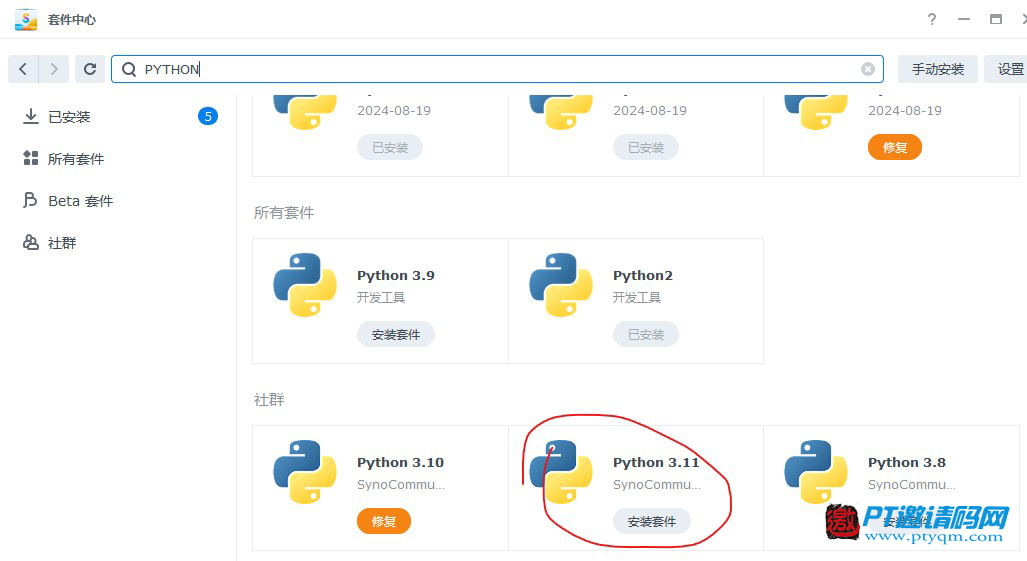Open 手动安装 manual install
1027x561 pixels.
coord(937,69)
